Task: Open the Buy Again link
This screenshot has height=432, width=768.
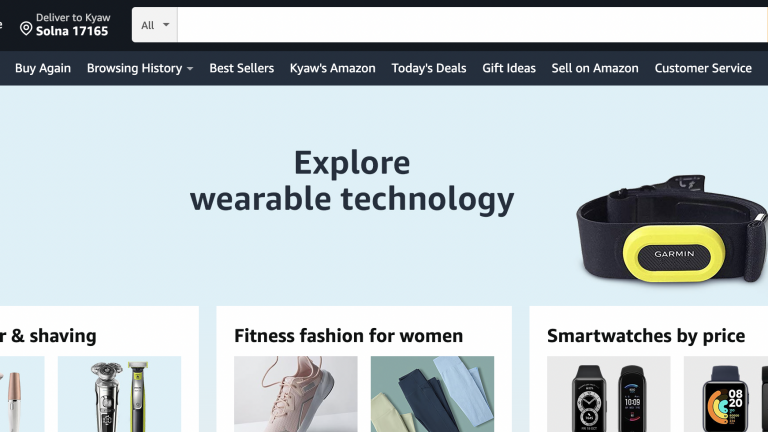Action: click(x=43, y=68)
